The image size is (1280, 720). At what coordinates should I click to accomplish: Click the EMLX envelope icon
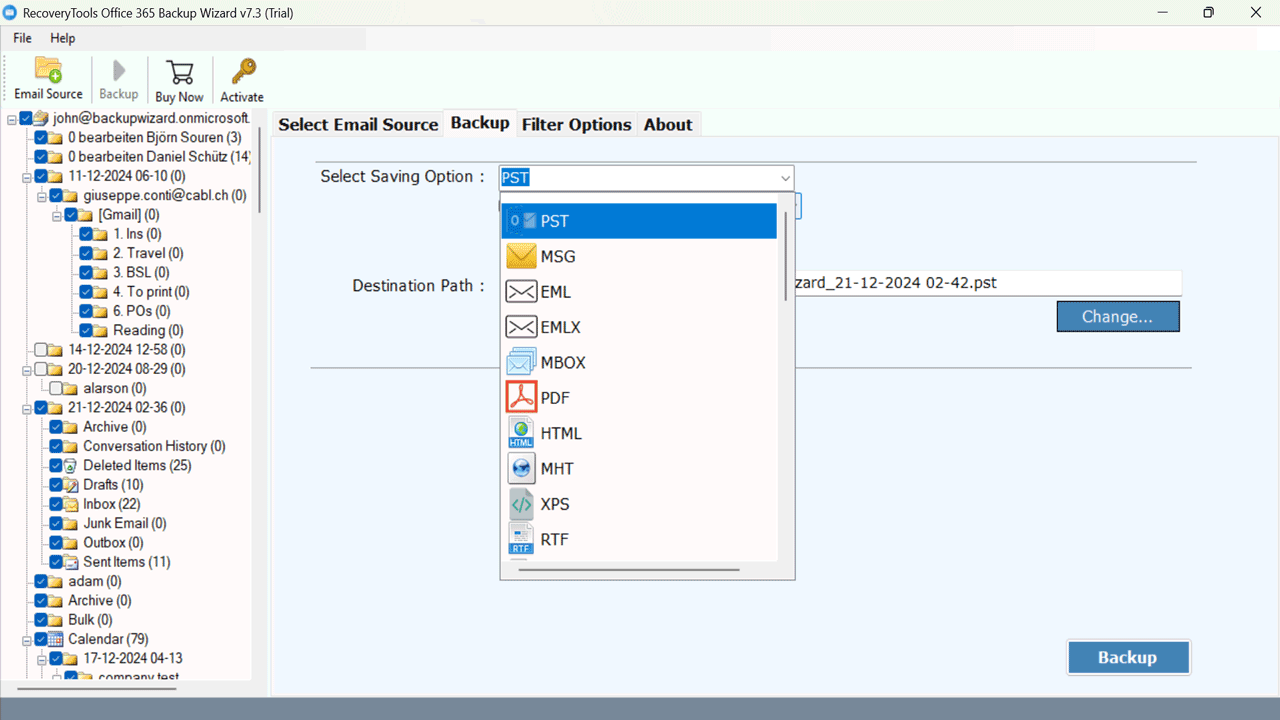pos(522,327)
